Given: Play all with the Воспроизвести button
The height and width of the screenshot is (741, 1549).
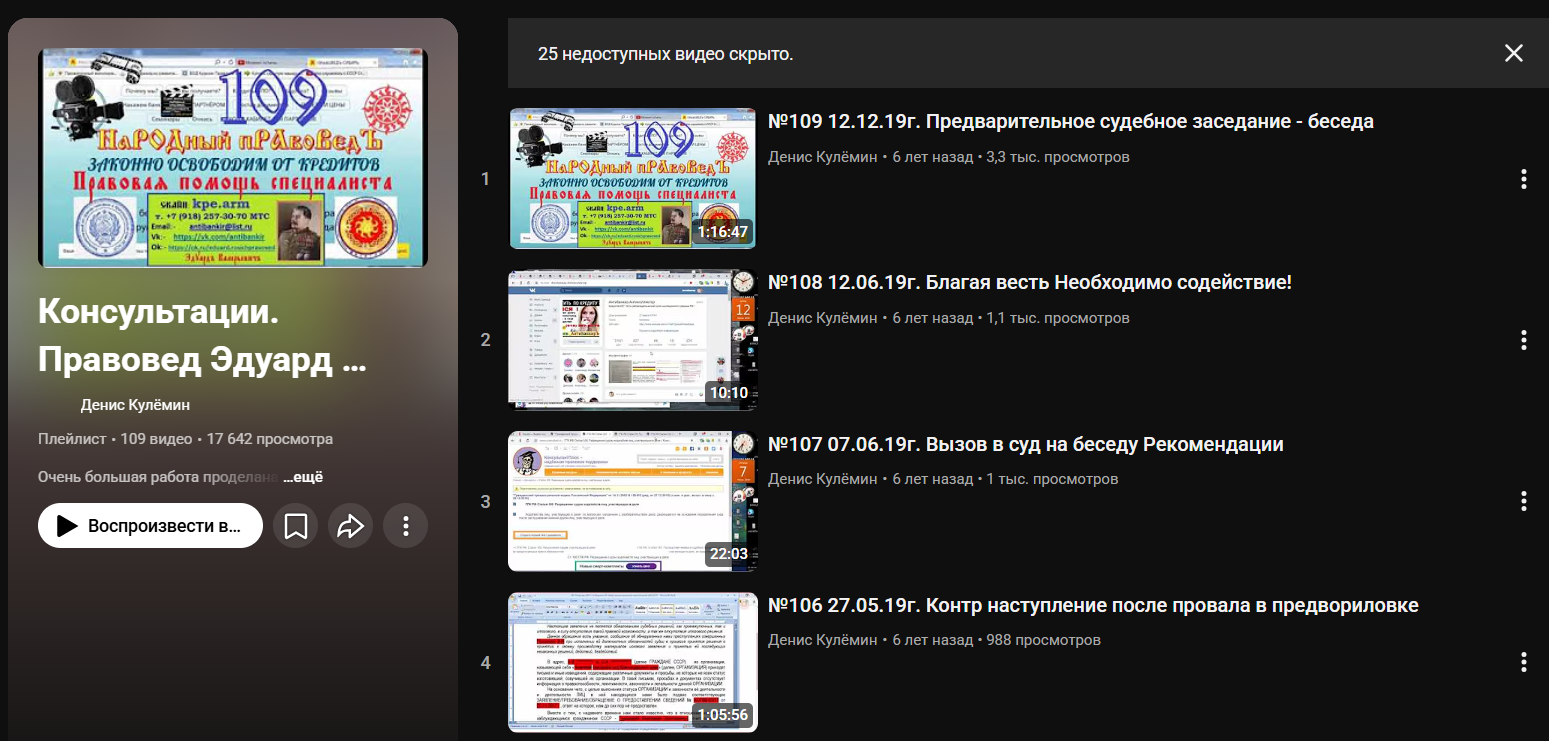Looking at the screenshot, I should (x=150, y=526).
